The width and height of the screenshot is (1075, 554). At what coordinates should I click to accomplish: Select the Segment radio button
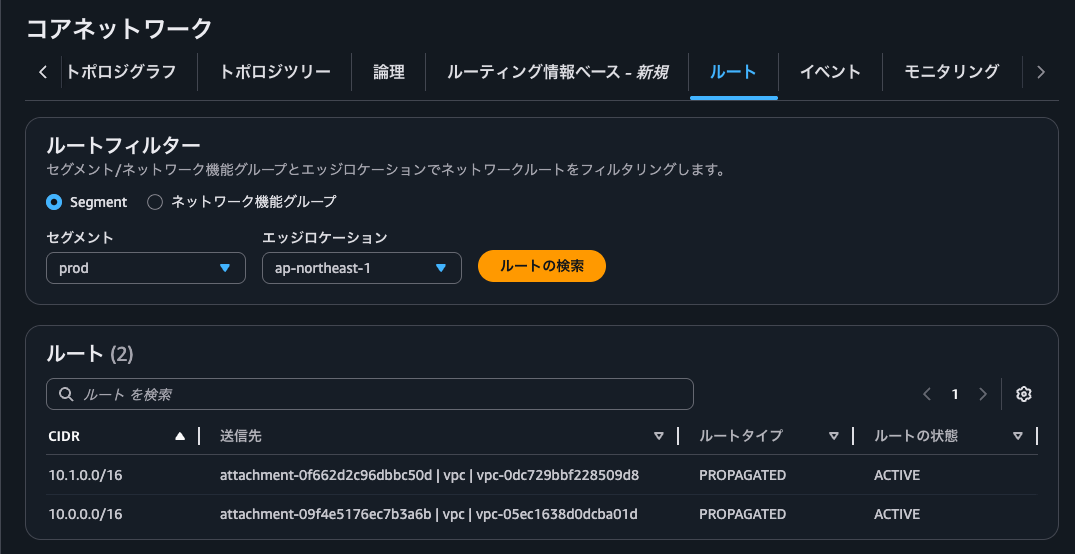pyautogui.click(x=54, y=202)
